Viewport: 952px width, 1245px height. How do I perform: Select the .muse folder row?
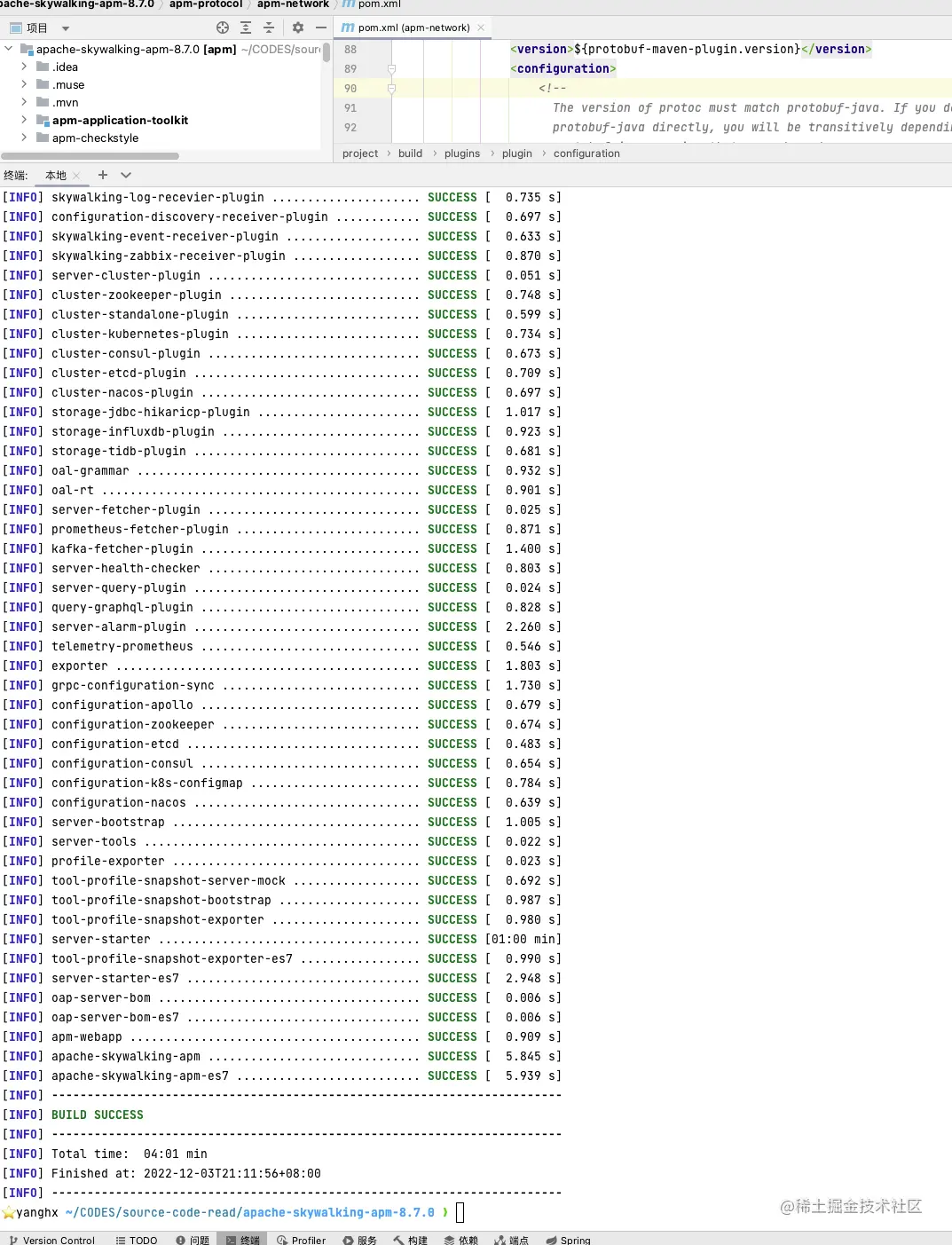68,84
